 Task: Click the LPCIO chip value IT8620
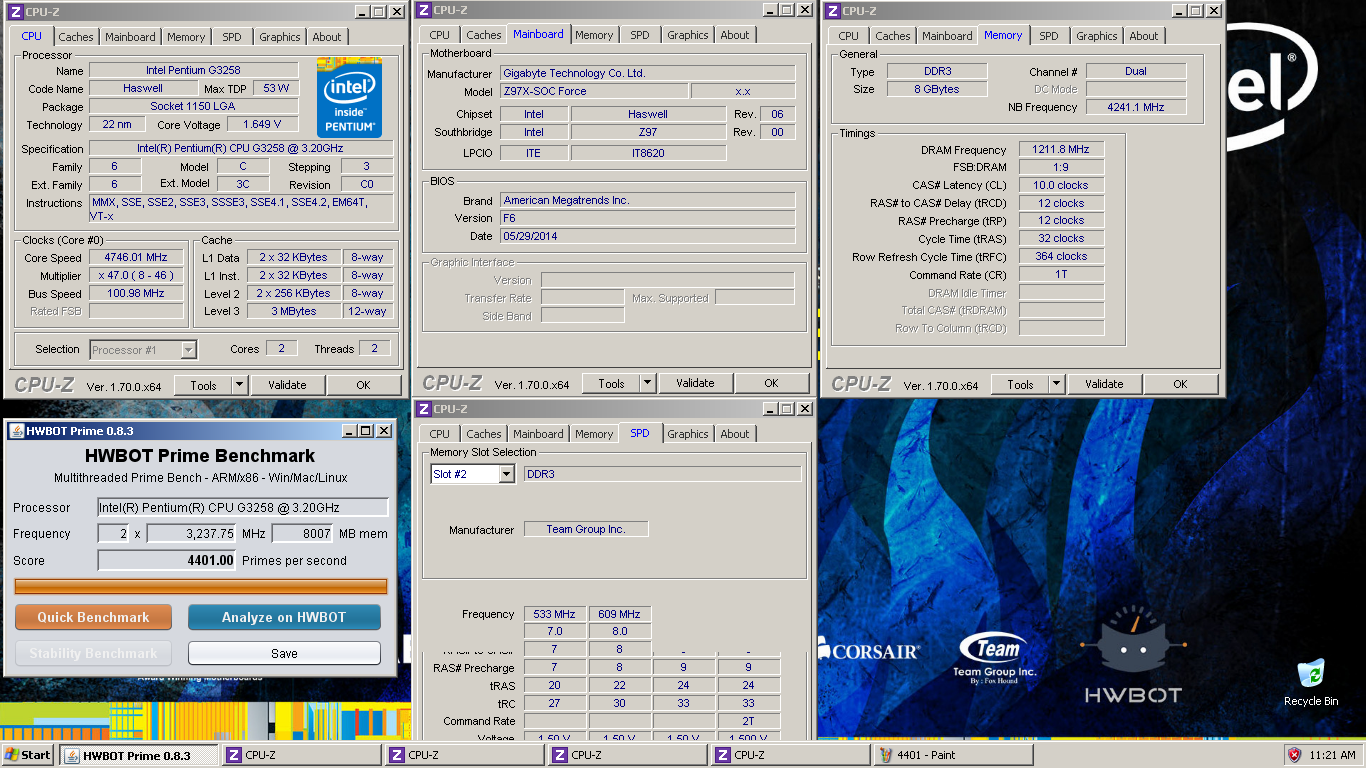[x=648, y=153]
